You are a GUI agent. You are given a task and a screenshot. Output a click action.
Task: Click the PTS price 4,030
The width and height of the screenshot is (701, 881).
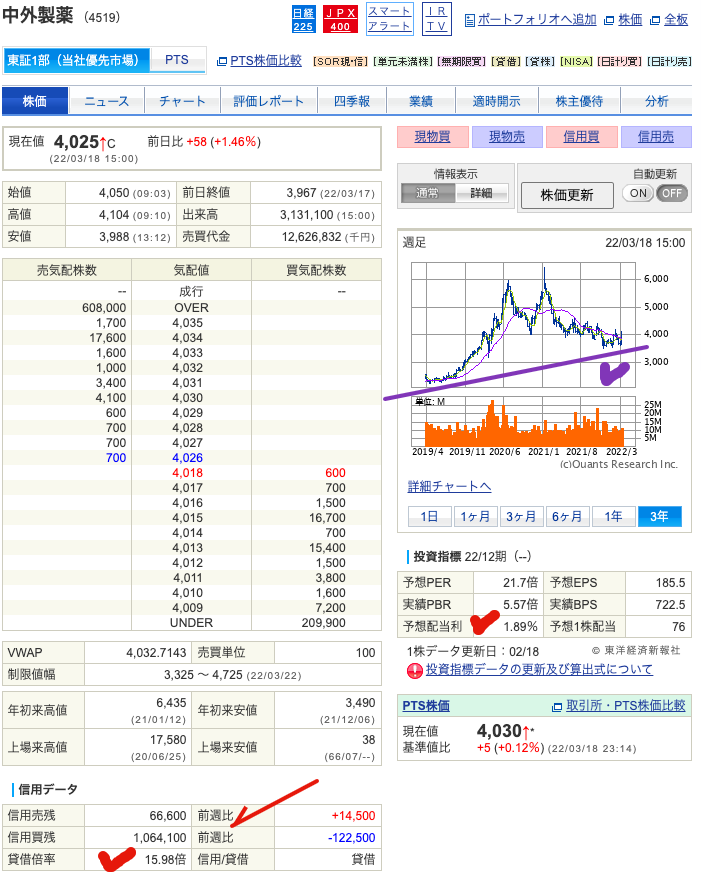(x=499, y=731)
